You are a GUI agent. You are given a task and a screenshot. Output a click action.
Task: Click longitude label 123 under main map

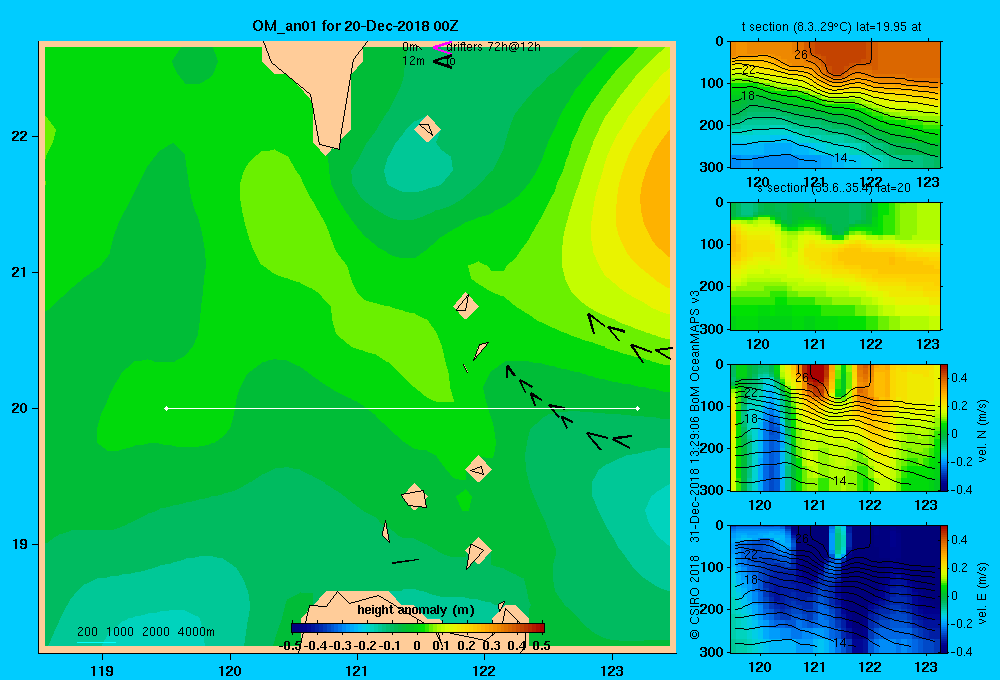[x=612, y=670]
